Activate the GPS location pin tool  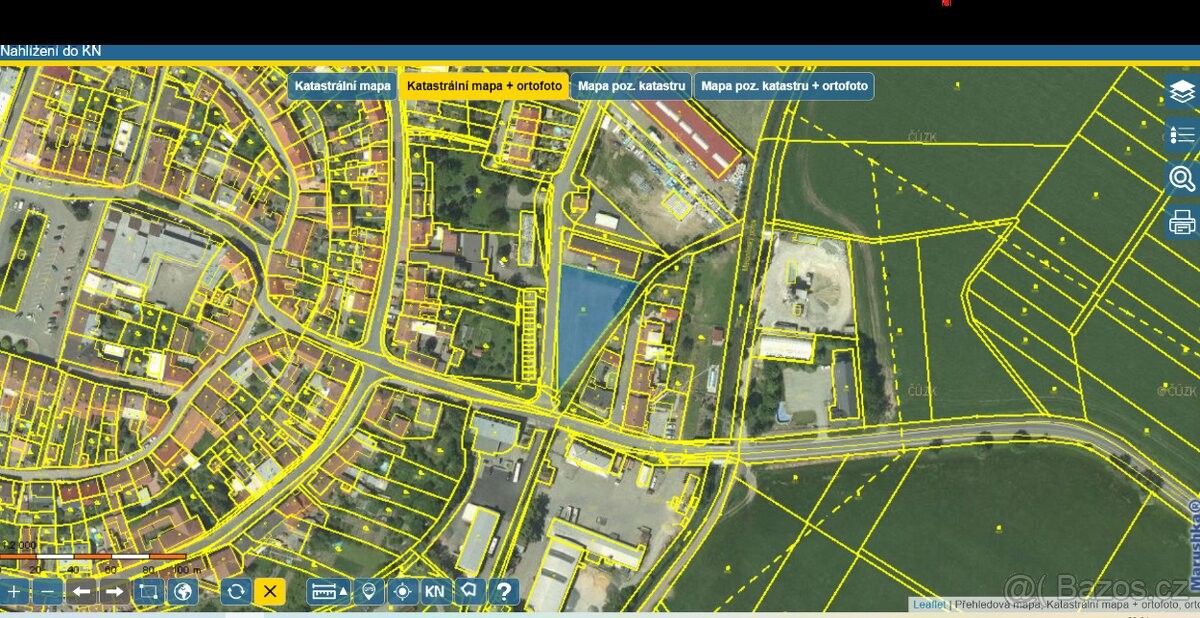click(x=368, y=591)
